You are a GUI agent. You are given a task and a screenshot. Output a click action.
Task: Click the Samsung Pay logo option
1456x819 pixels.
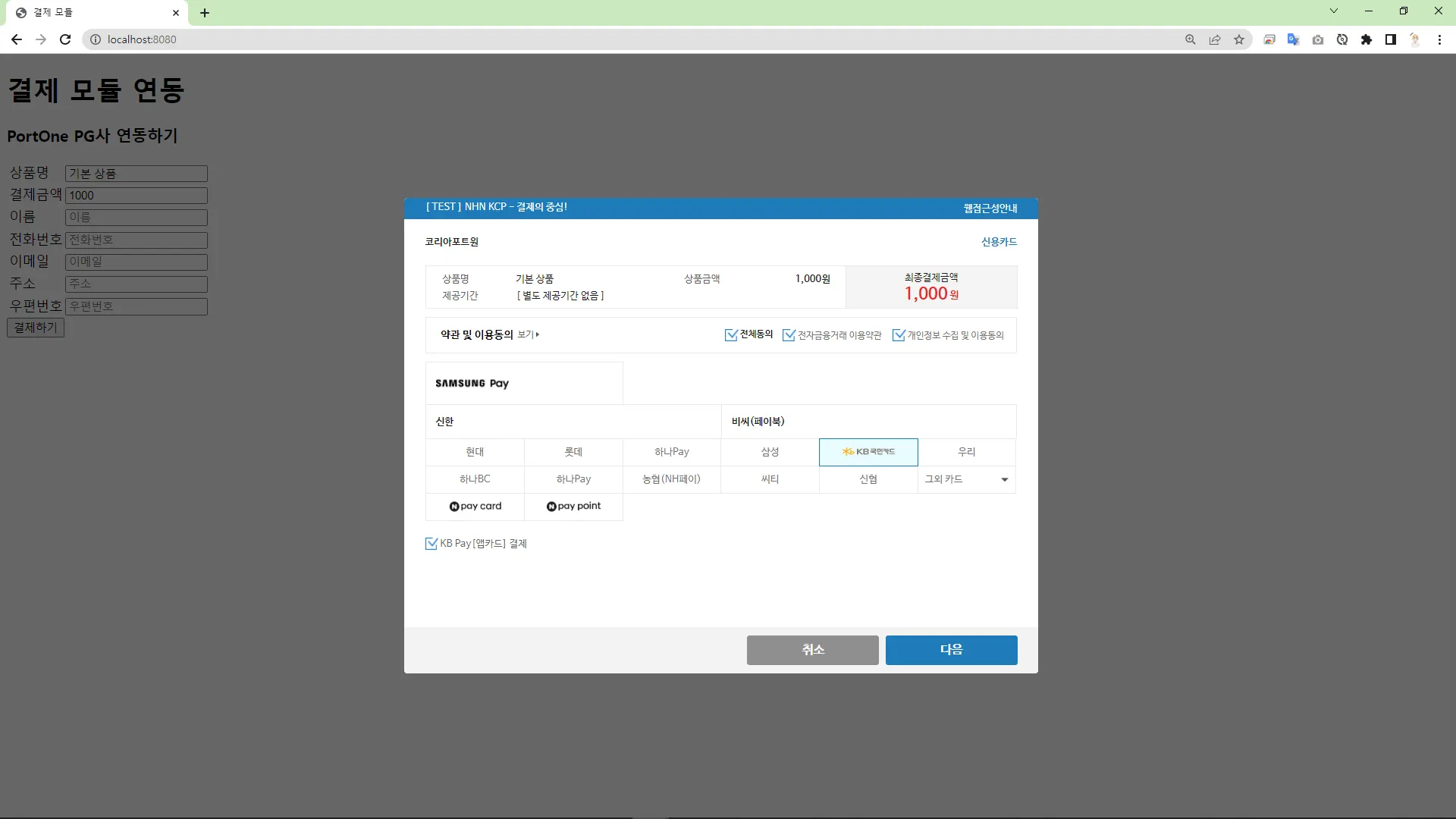pos(472,383)
